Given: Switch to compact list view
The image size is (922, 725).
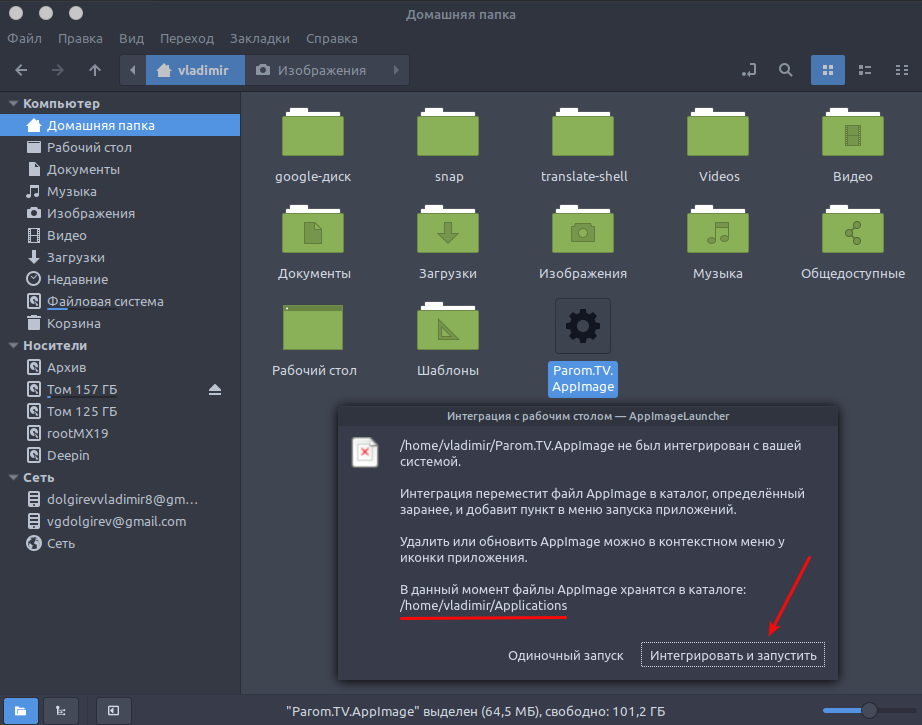Looking at the screenshot, I should pos(900,70).
